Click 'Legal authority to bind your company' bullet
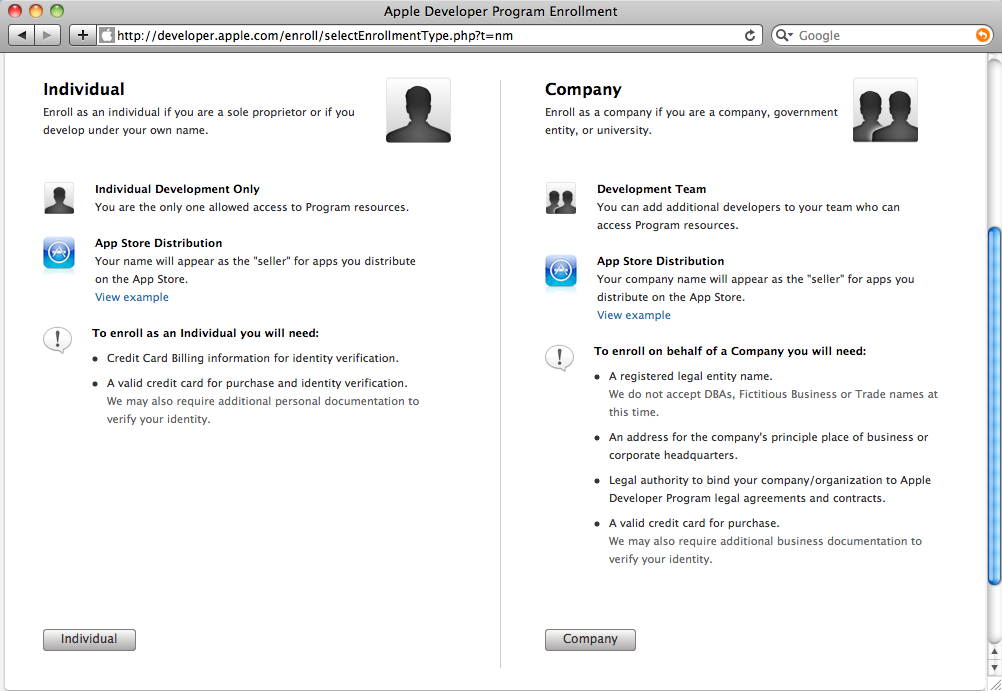This screenshot has width=1002, height=691. coord(769,489)
